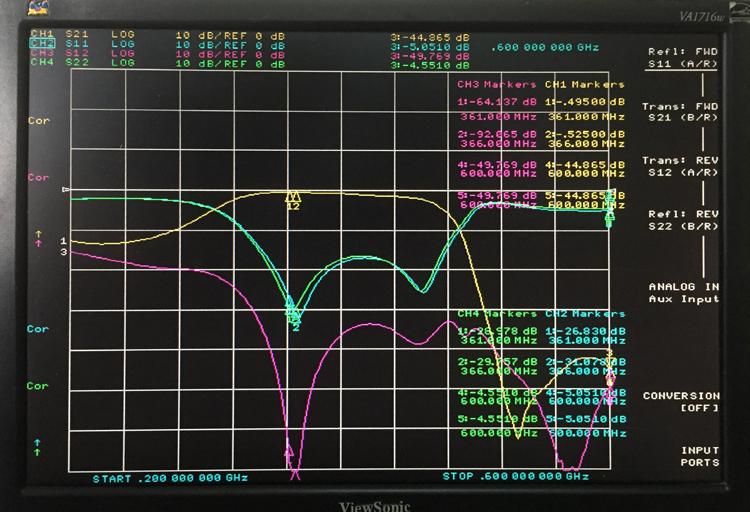
Task: Click marker 1 triangle on yellow S21 trace
Action: (292, 197)
